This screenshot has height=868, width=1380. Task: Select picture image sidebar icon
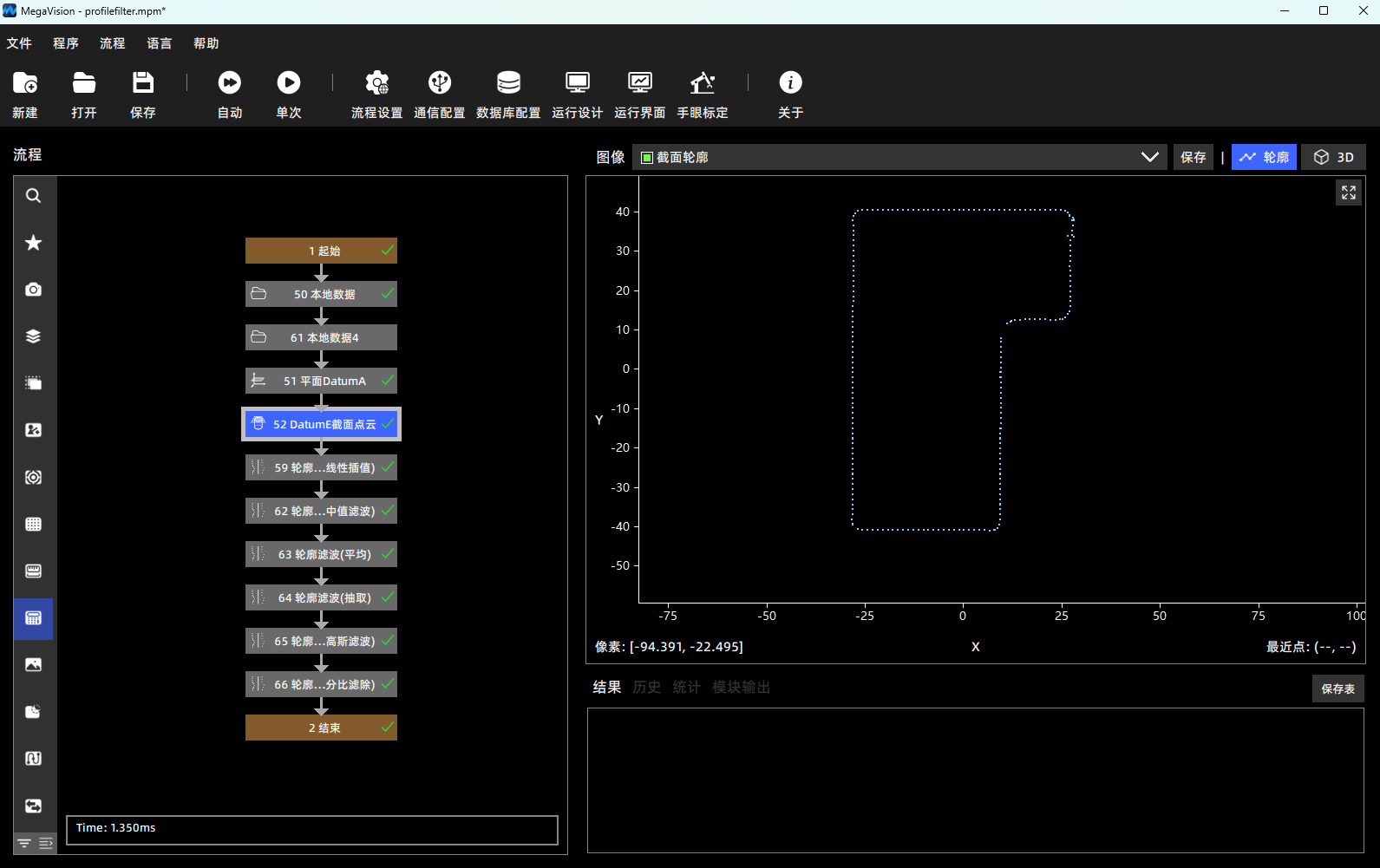[x=34, y=665]
